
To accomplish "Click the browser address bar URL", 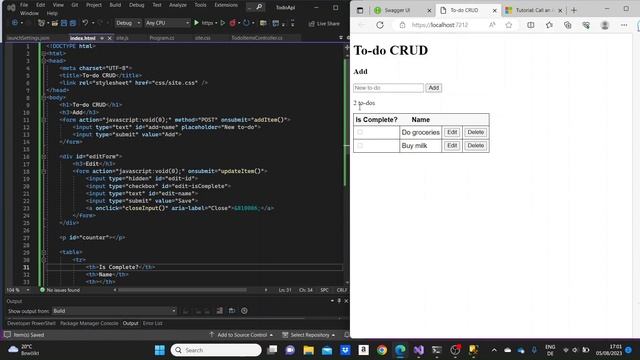I will coord(440,25).
